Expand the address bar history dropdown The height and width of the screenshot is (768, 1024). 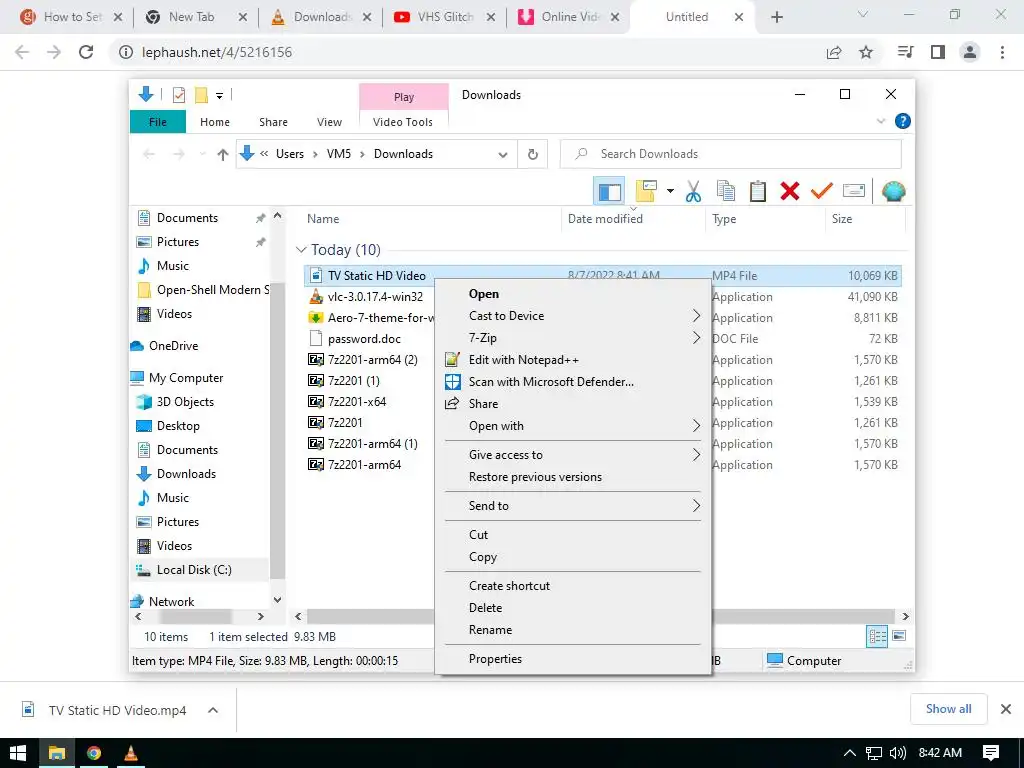pyautogui.click(x=502, y=155)
